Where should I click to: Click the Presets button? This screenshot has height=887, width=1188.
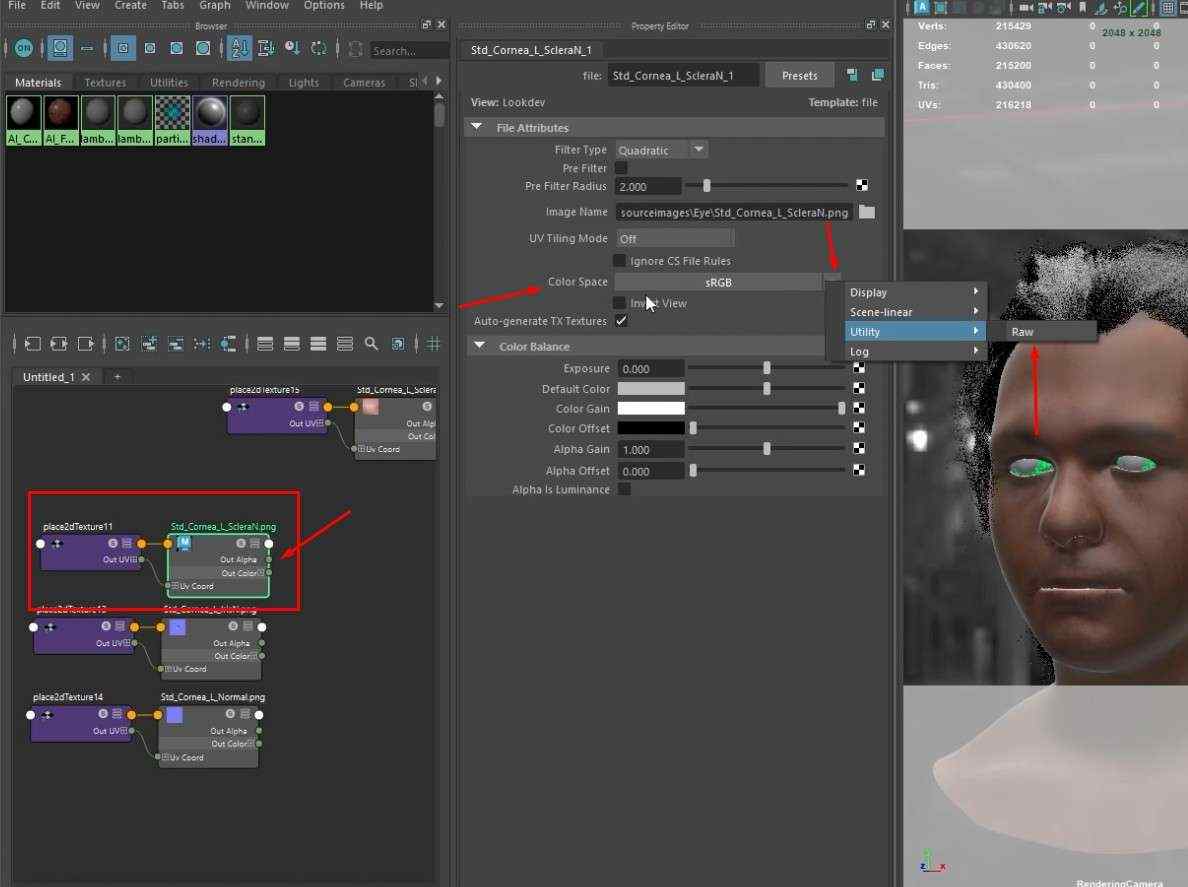tap(799, 75)
